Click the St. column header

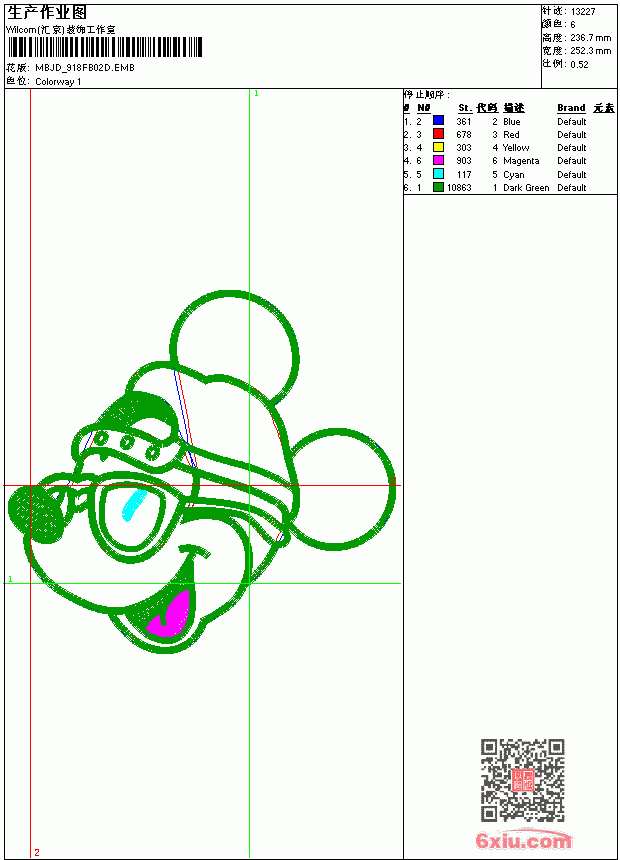(x=465, y=108)
